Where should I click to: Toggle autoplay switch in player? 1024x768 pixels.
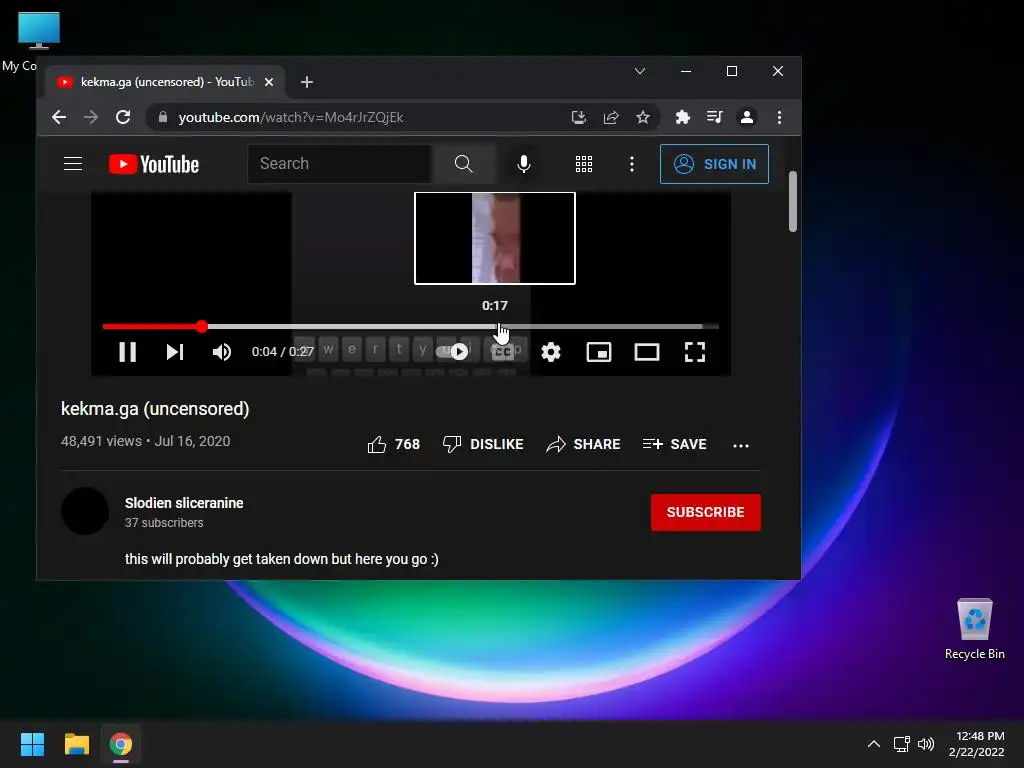click(452, 352)
